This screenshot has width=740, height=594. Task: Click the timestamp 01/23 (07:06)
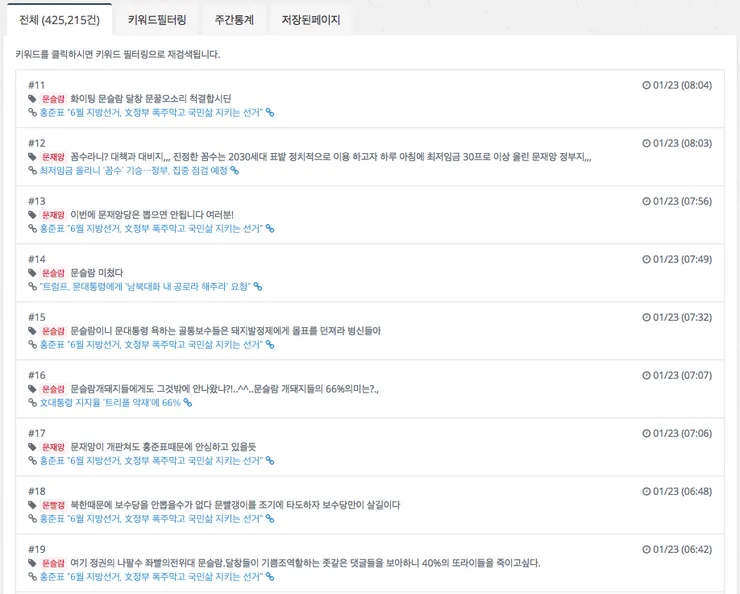point(682,433)
